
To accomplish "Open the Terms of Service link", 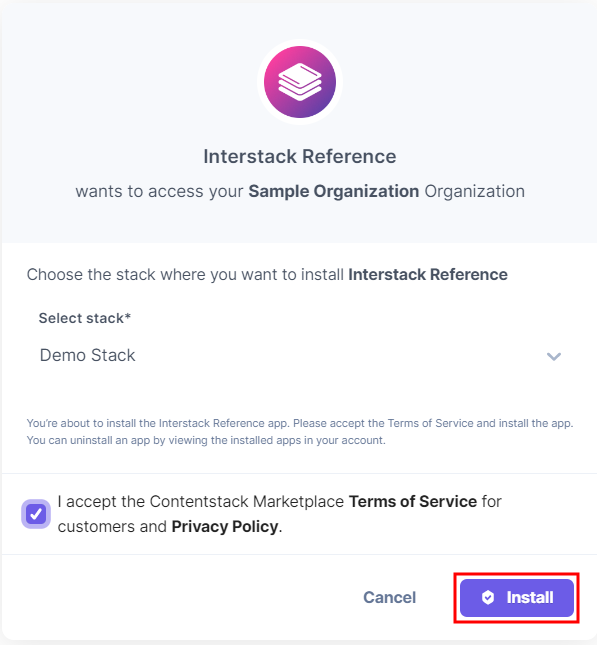I will click(413, 502).
